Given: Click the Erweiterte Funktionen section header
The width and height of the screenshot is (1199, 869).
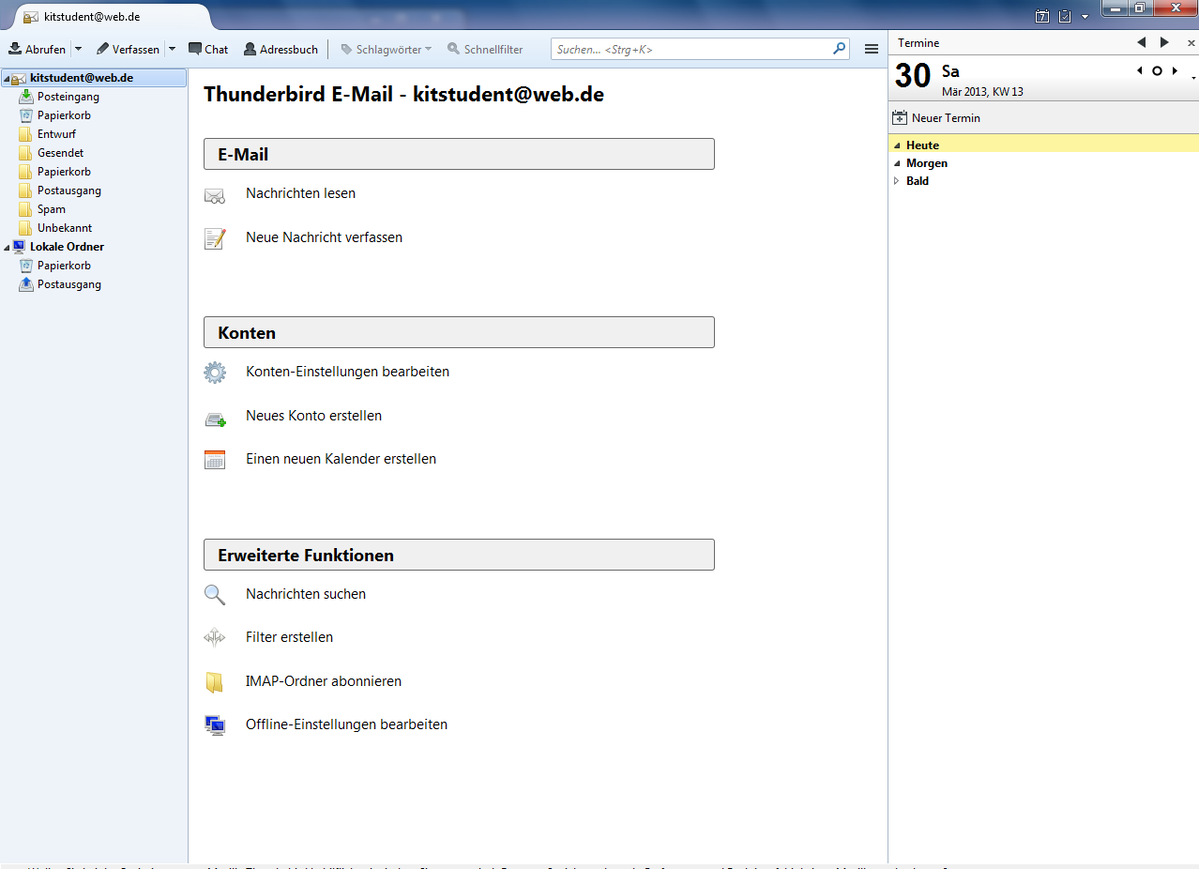Looking at the screenshot, I should tap(459, 555).
